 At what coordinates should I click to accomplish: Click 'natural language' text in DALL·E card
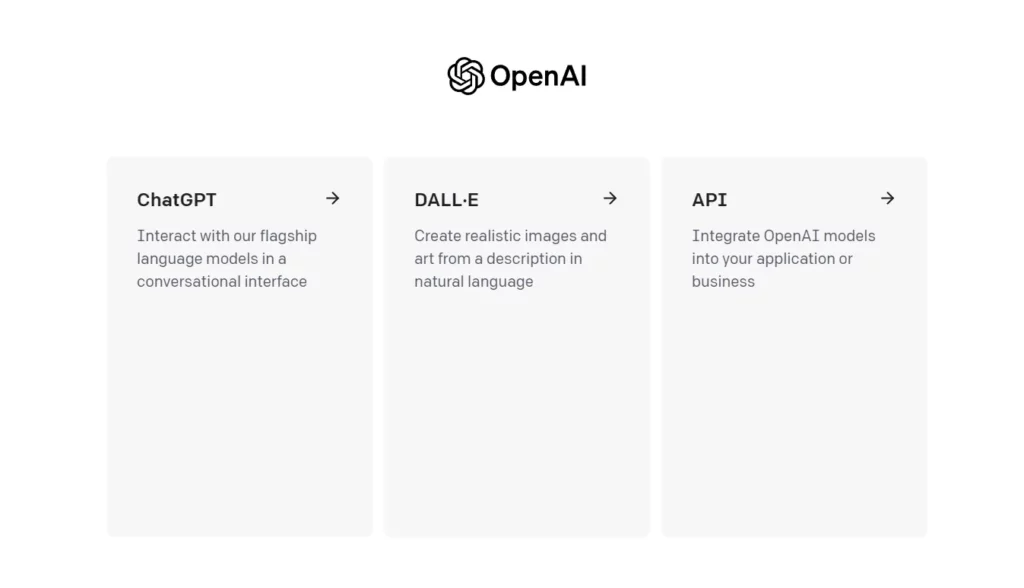pyautogui.click(x=473, y=282)
